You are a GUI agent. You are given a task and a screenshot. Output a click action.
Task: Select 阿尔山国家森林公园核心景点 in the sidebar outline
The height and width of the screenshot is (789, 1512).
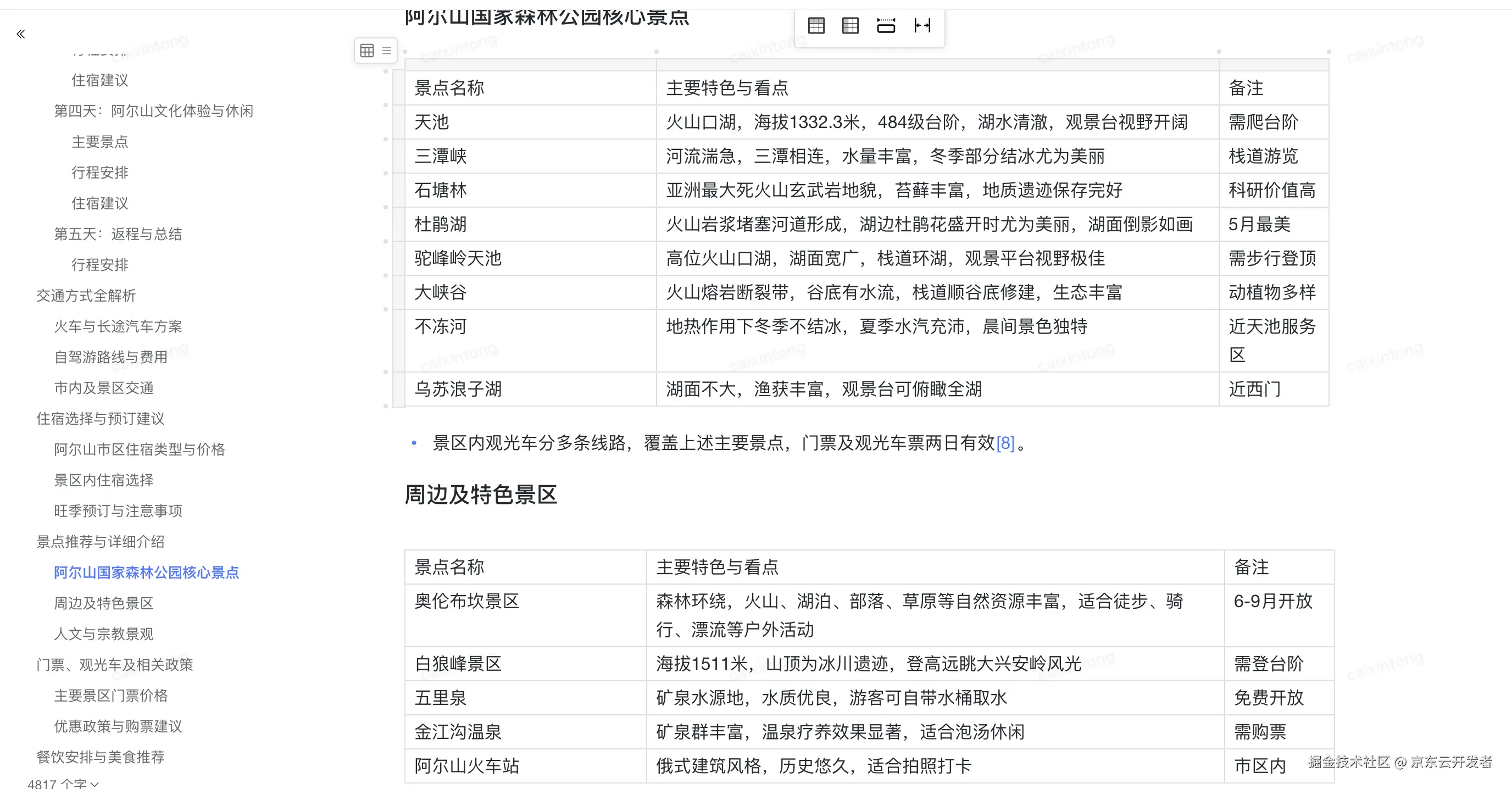click(146, 573)
